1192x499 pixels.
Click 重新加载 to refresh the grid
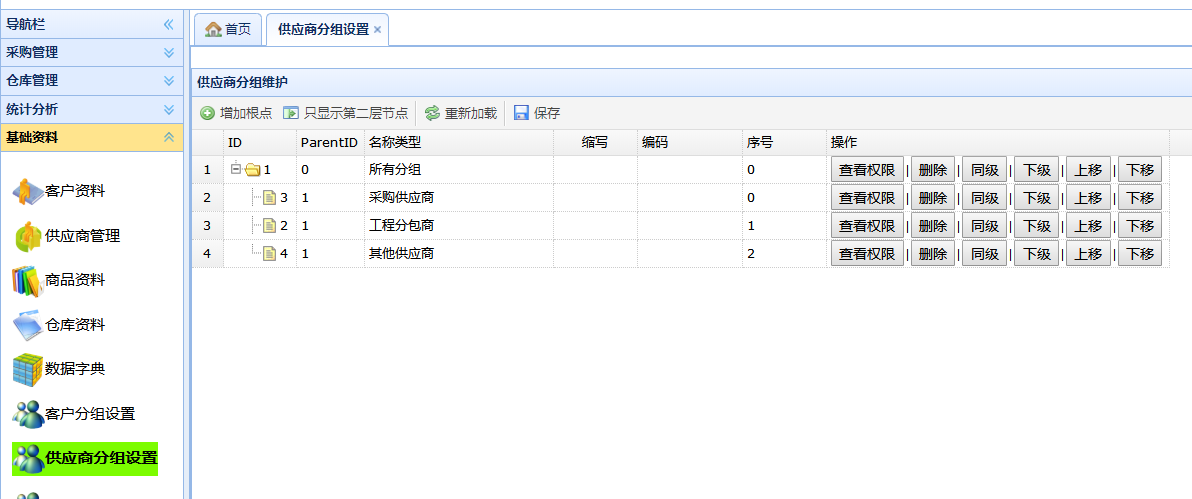460,113
